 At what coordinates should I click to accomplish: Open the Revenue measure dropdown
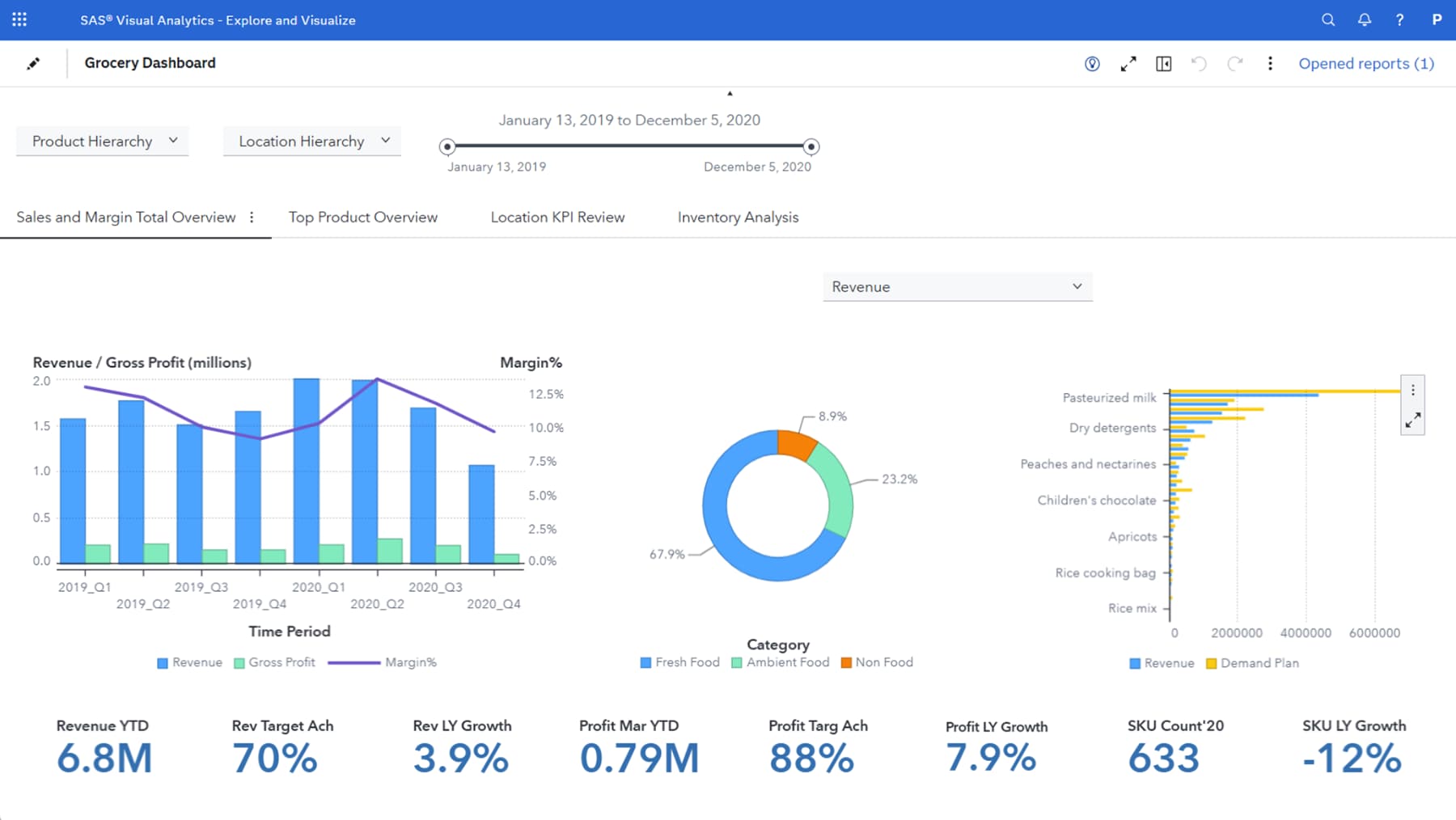[957, 286]
